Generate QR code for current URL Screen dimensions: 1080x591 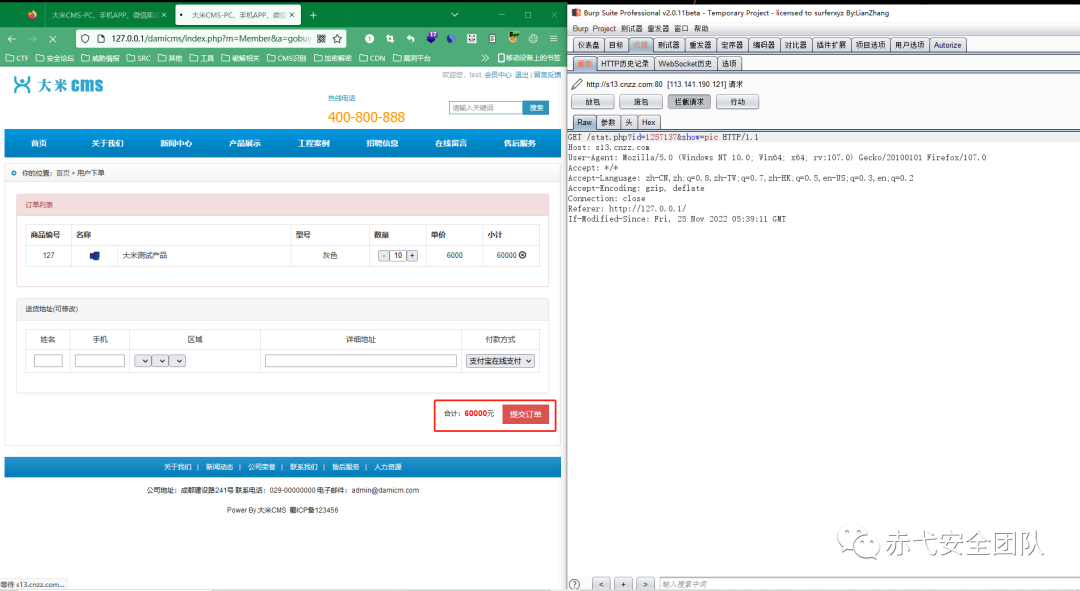tap(321, 39)
